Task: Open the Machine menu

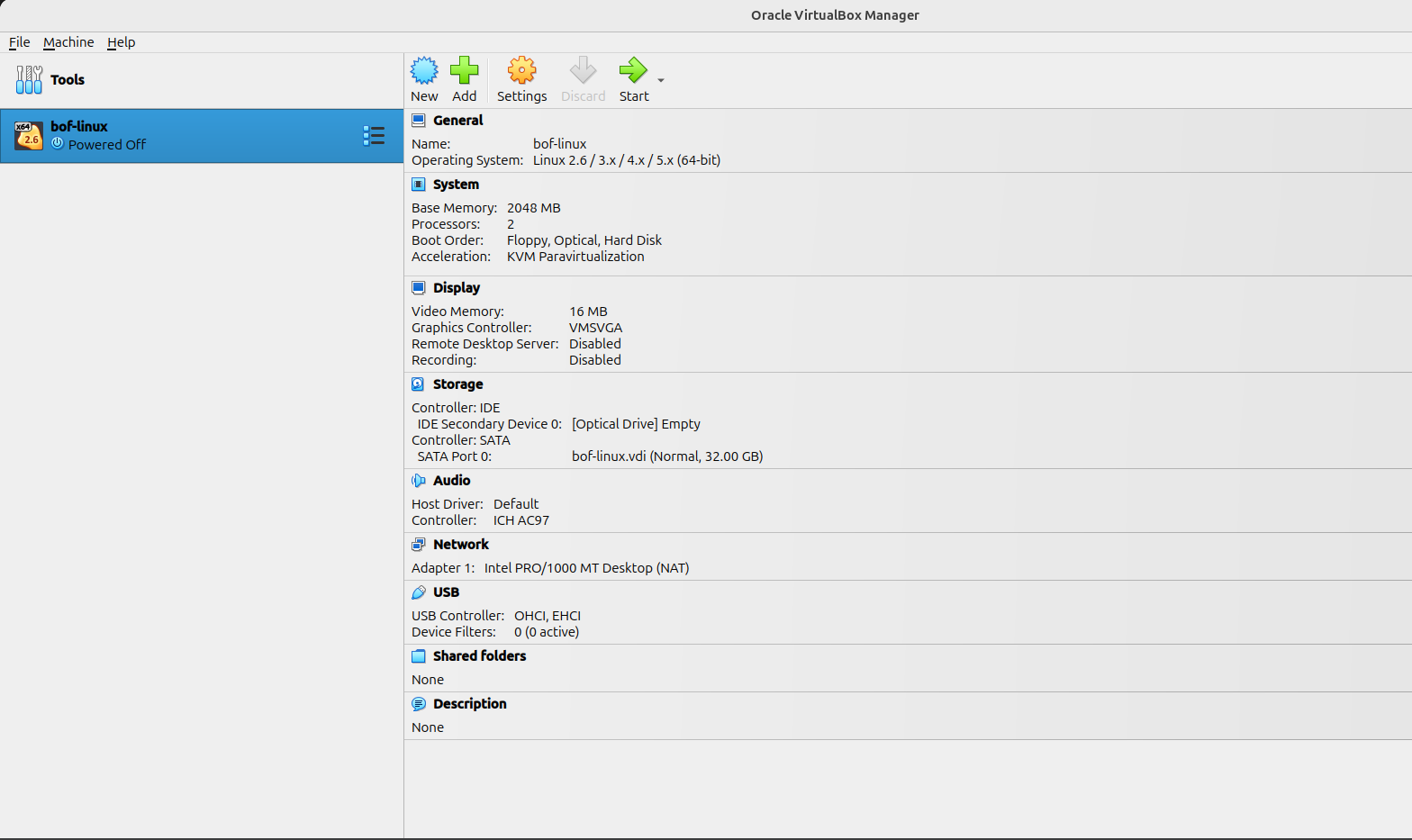Action: tap(68, 42)
